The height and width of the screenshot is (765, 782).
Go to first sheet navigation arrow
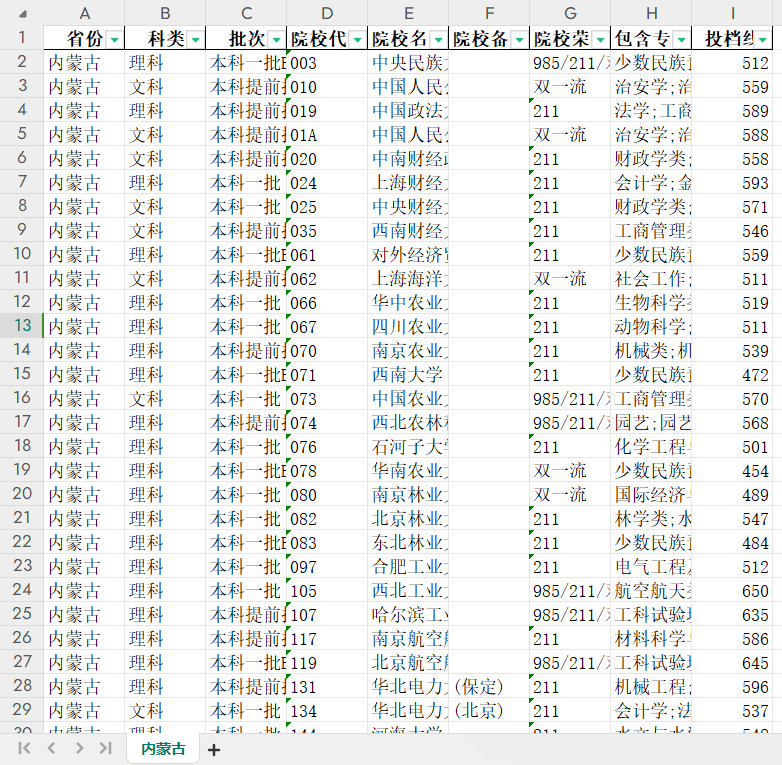click(24, 748)
